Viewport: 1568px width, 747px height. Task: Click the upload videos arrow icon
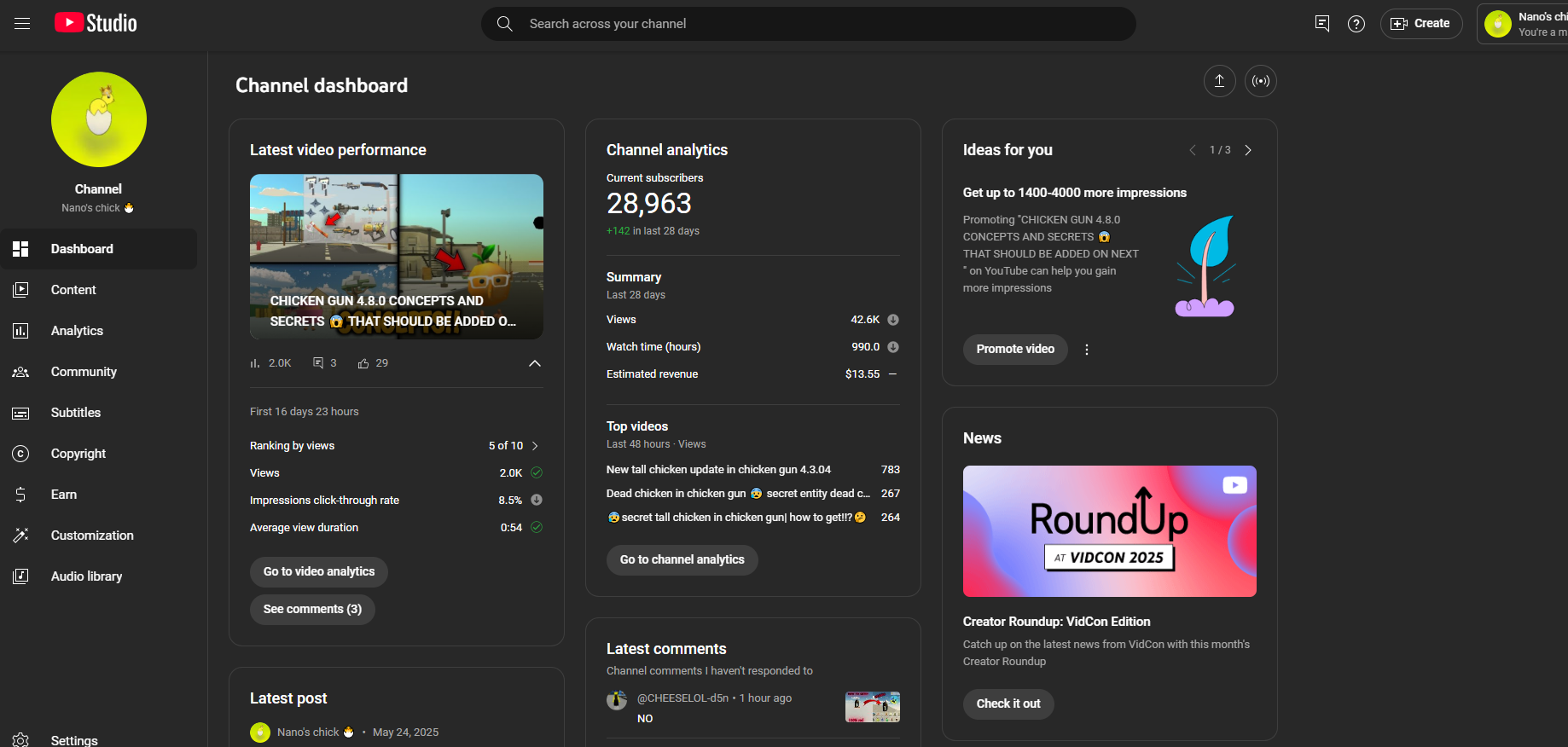1220,81
